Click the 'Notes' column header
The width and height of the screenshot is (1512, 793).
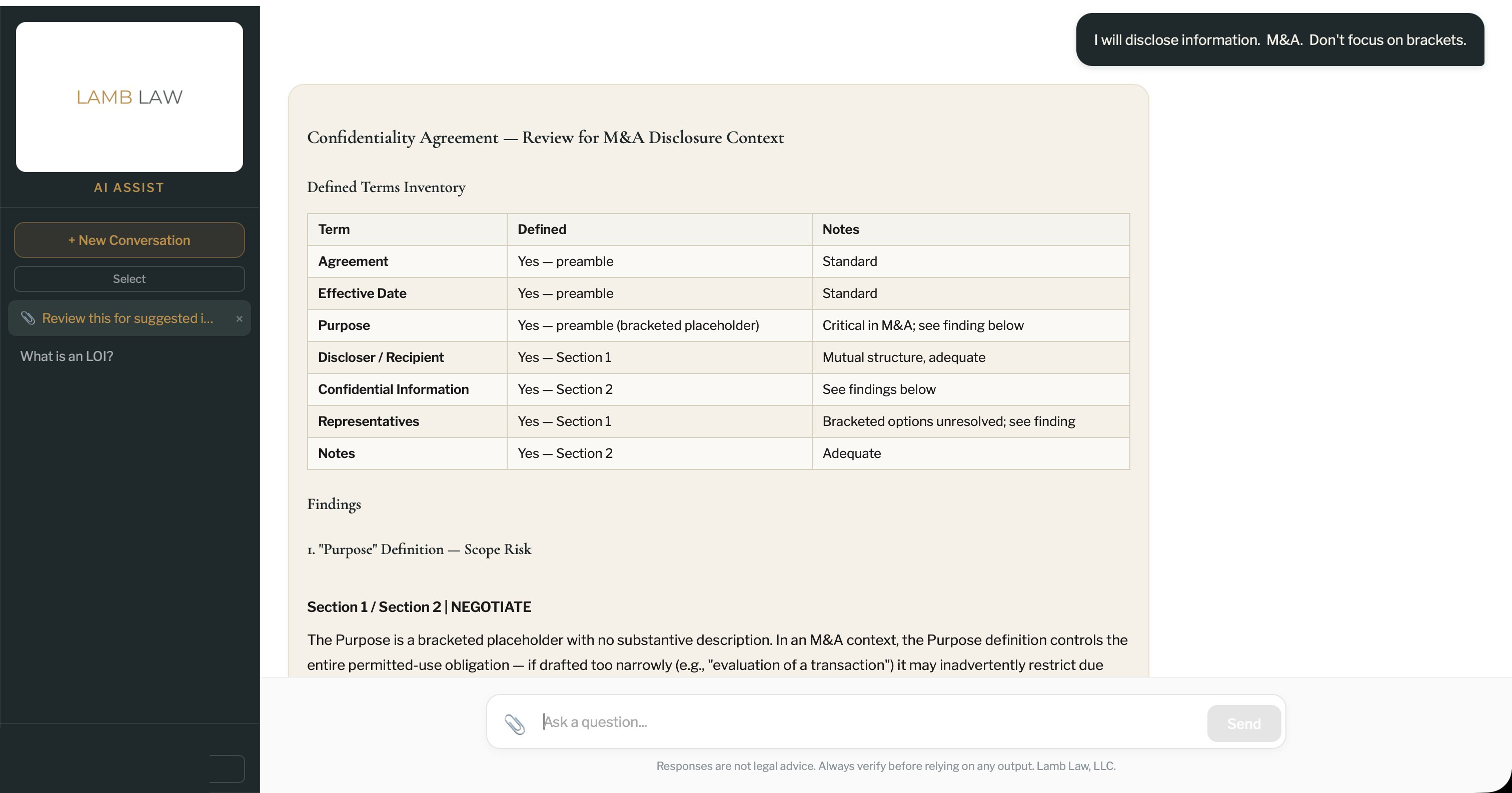pos(840,229)
